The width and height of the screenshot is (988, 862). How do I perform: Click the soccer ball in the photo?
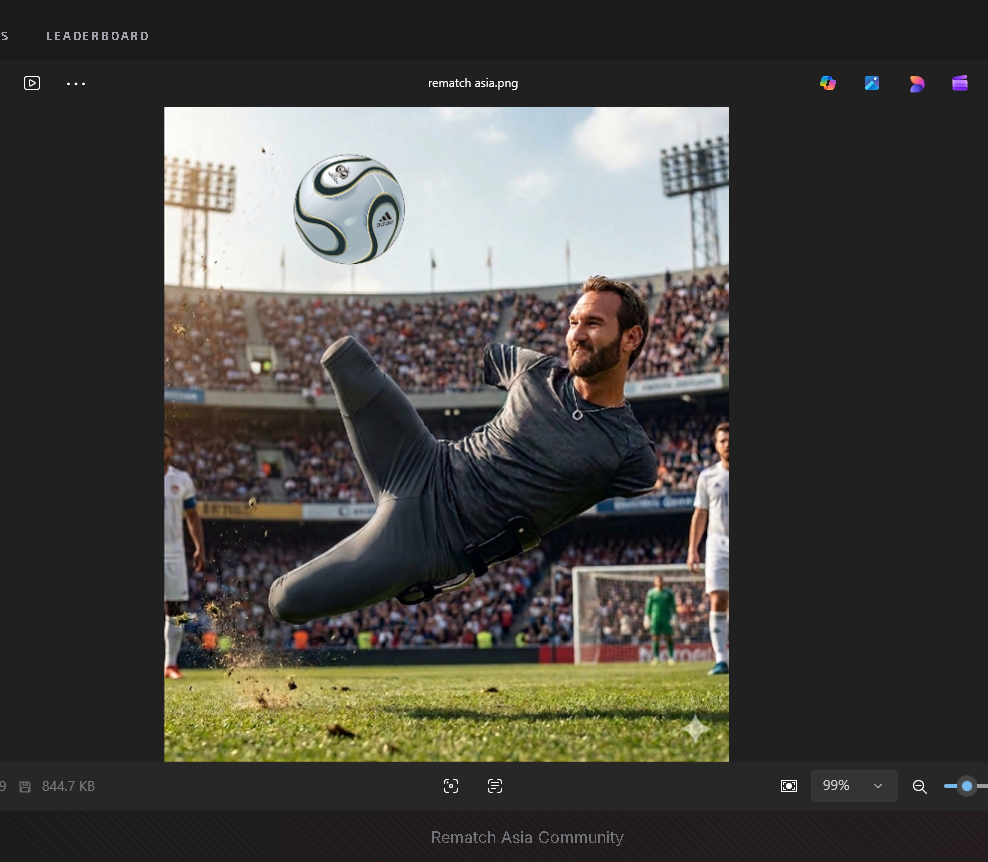[349, 209]
